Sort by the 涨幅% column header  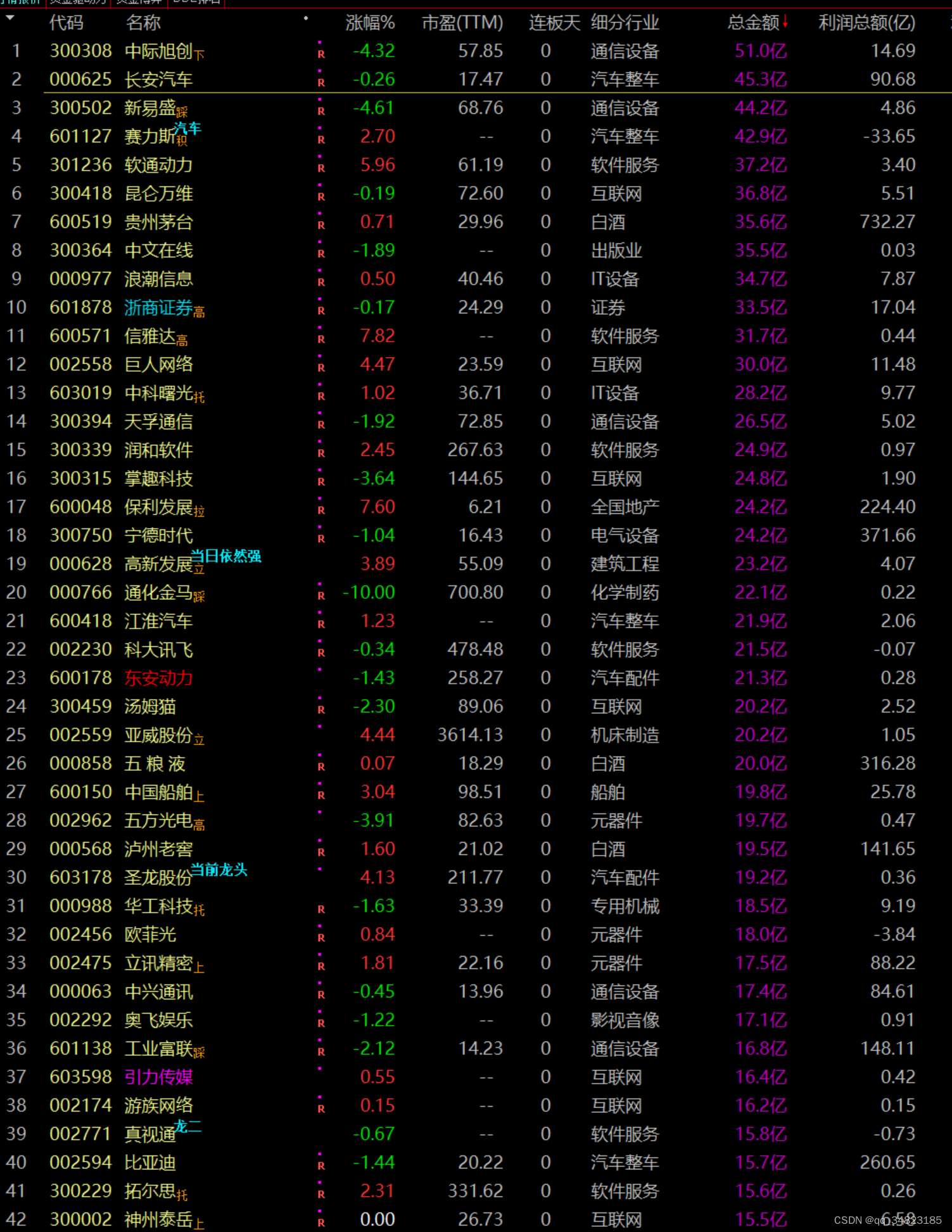pyautogui.click(x=370, y=23)
